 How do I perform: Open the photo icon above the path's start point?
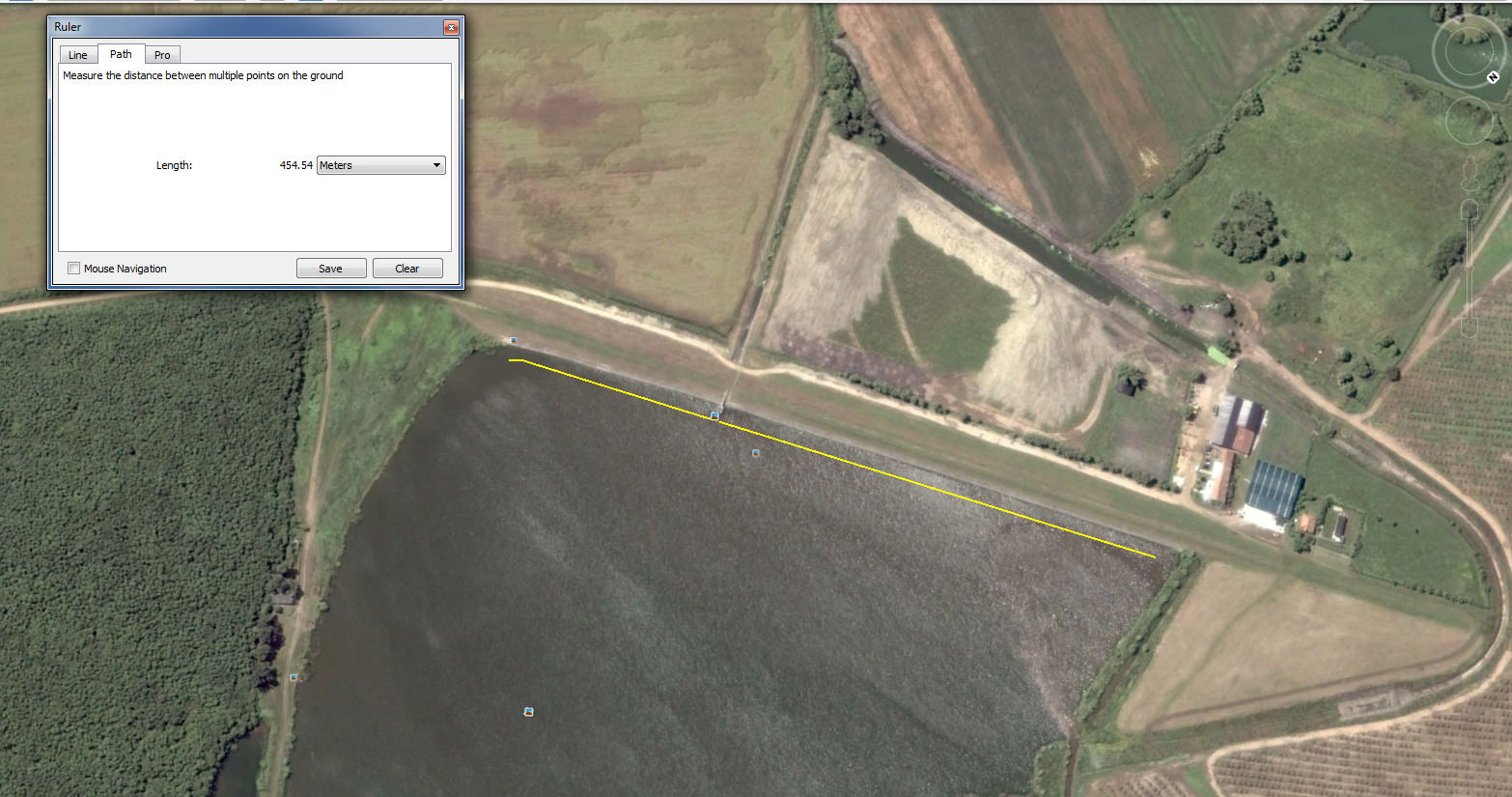(x=514, y=341)
